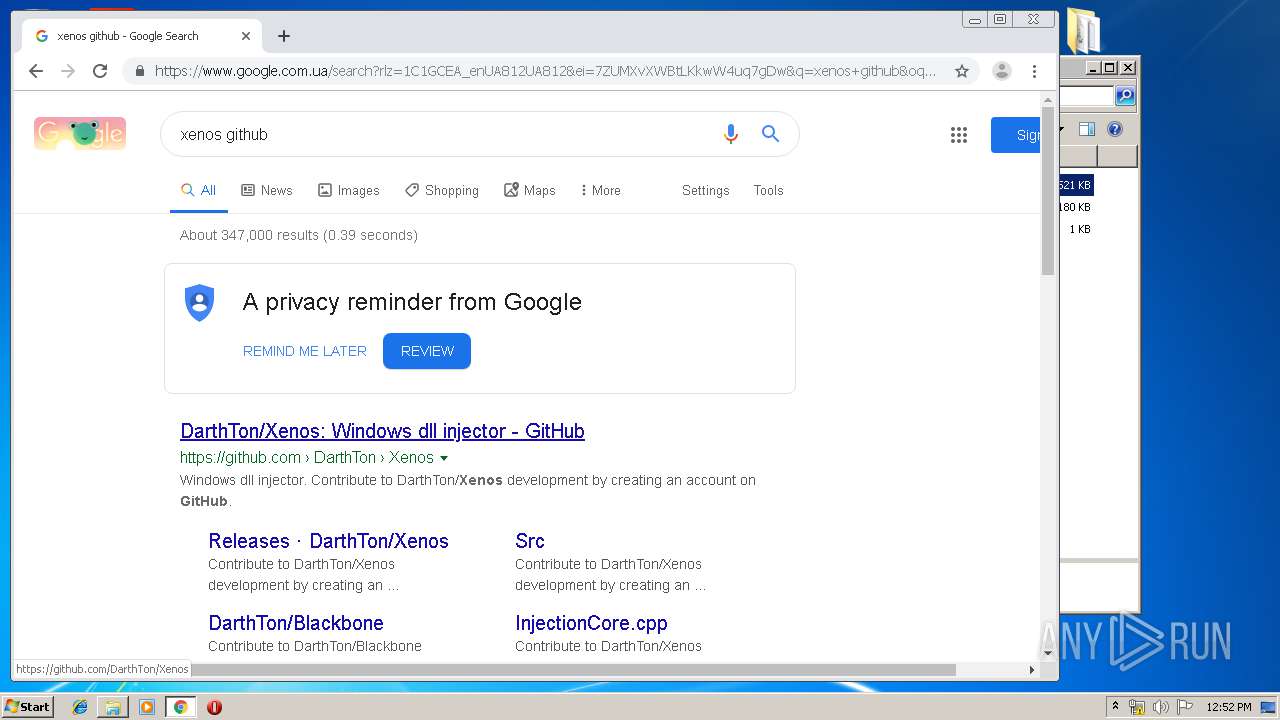Click the 12:52 PM clock

click(x=1228, y=707)
